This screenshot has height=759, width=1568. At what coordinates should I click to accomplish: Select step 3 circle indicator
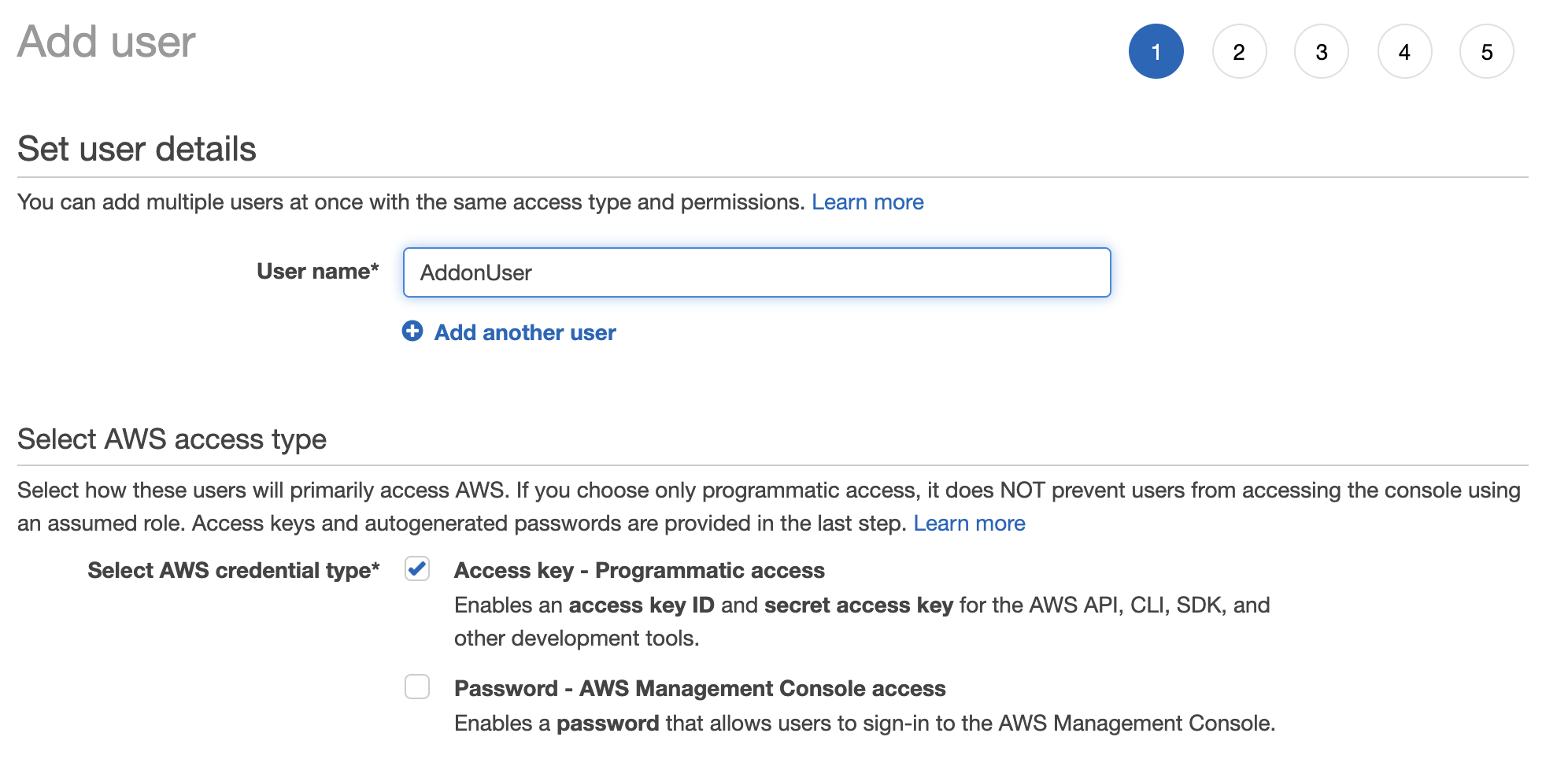(x=1322, y=52)
